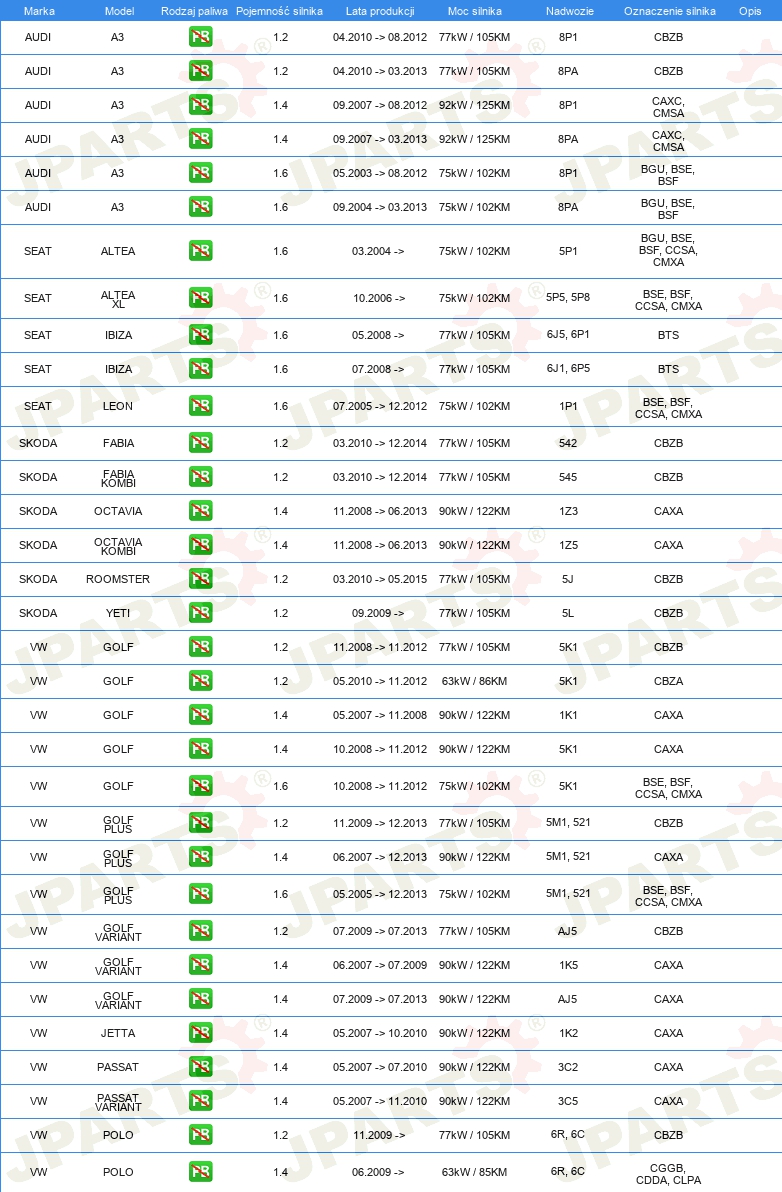Click the fuel icon for VW GOLF with CBZA engine
The width and height of the screenshot is (782, 1192).
click(201, 681)
